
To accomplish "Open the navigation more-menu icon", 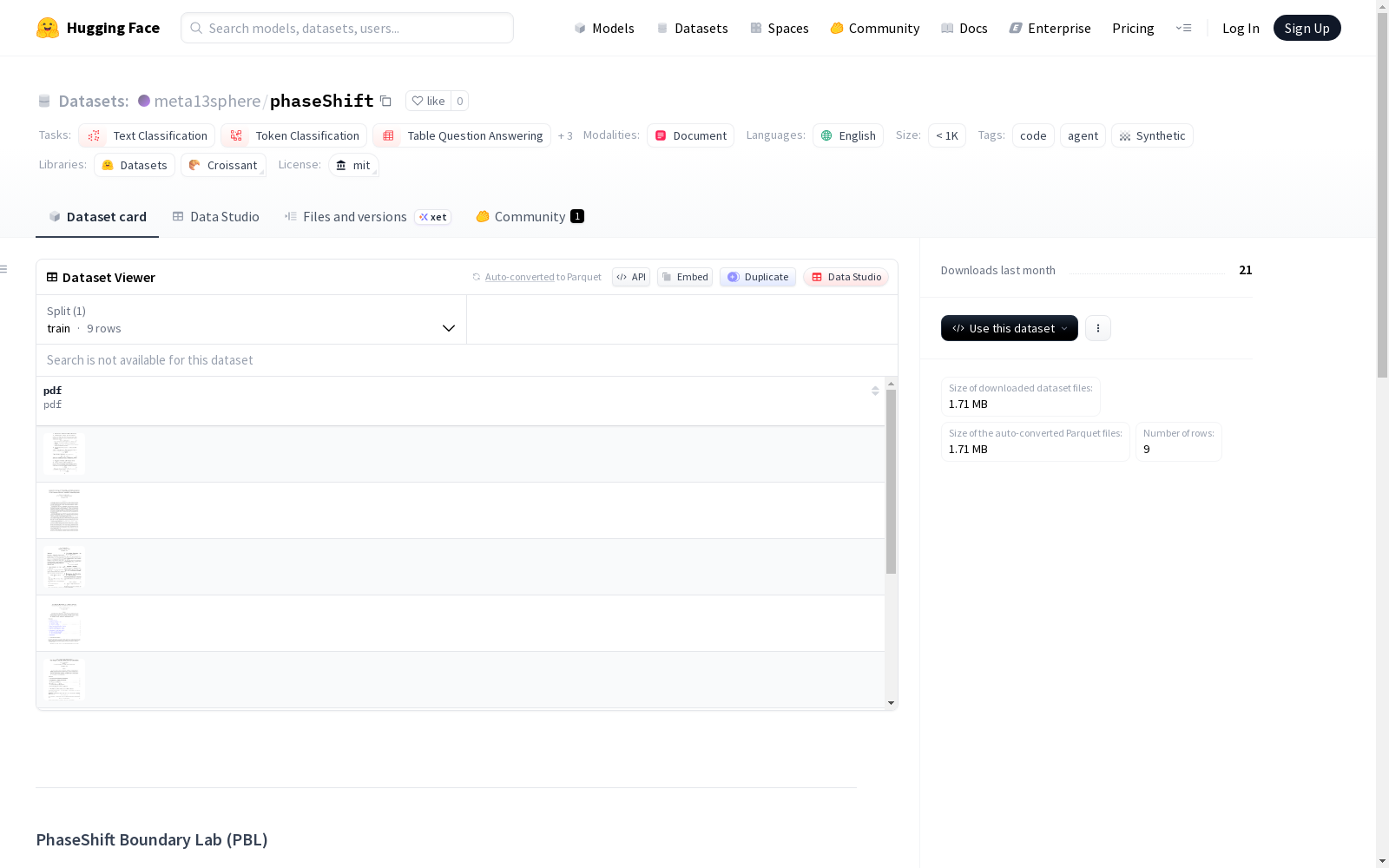I will pyautogui.click(x=1183, y=28).
